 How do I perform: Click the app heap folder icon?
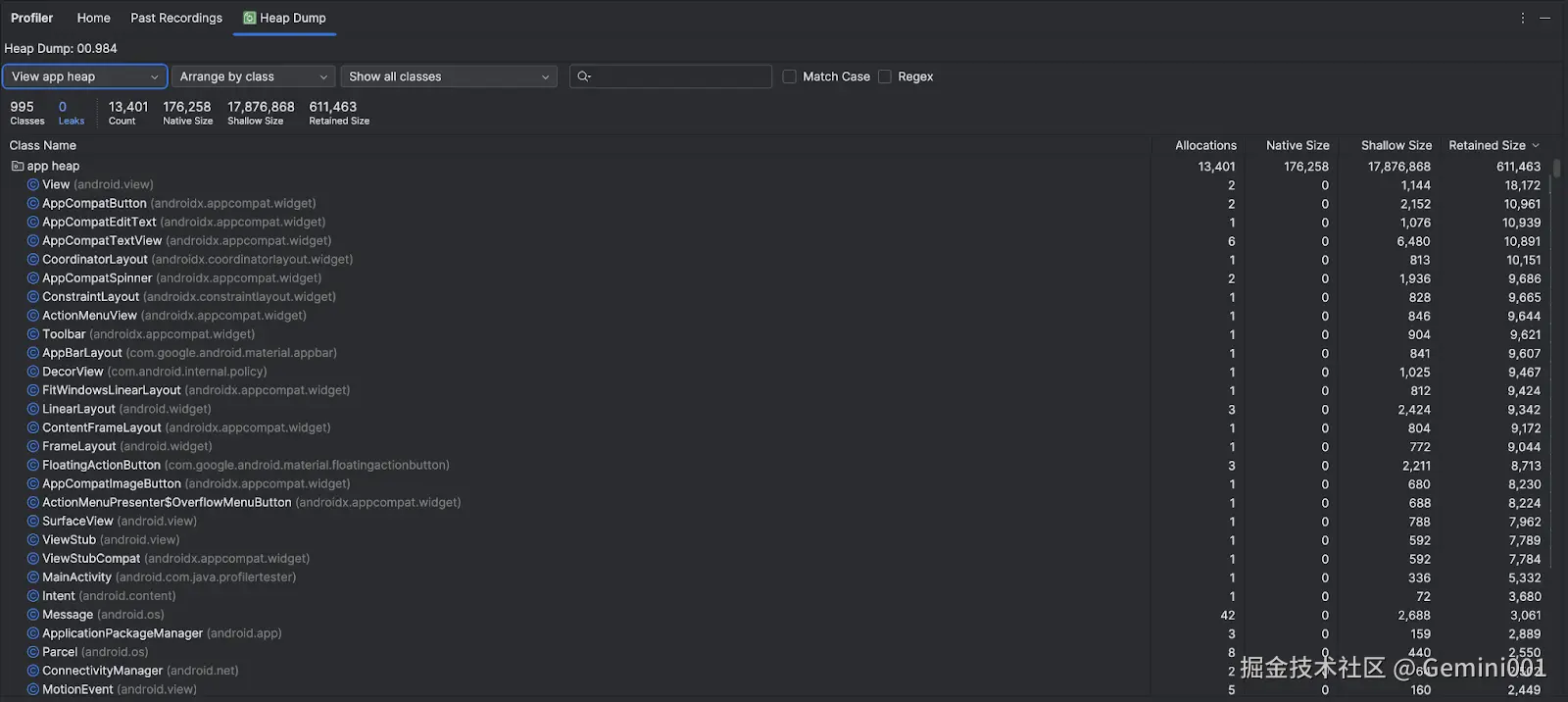[18, 166]
